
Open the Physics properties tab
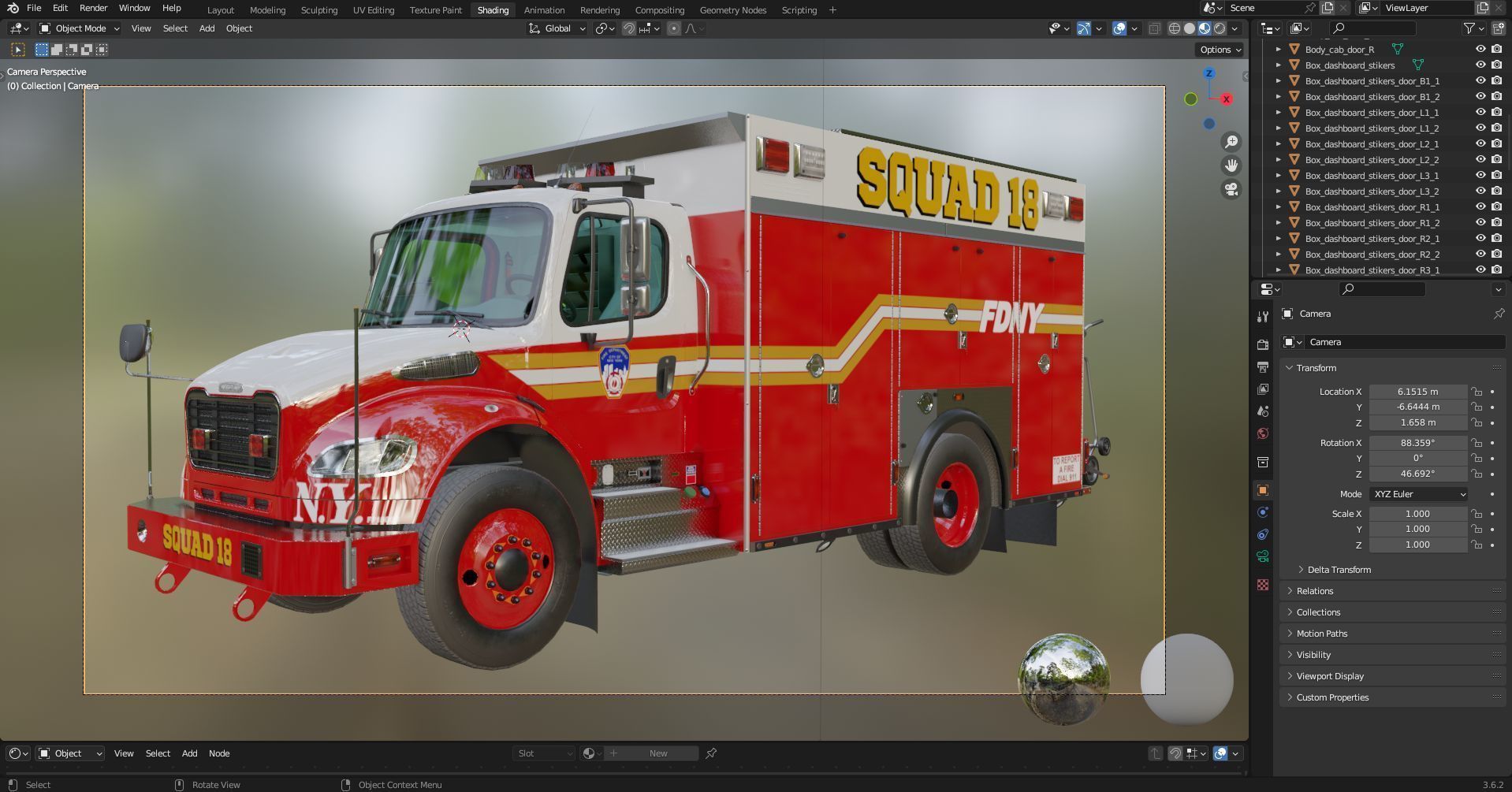click(1263, 512)
